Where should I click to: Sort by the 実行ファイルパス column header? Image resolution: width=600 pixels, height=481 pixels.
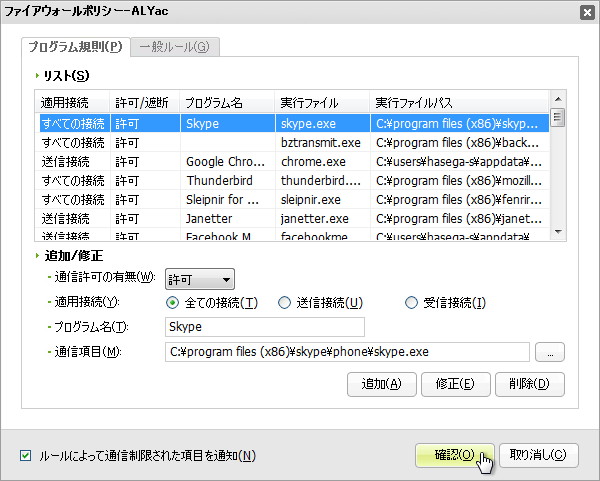coord(459,103)
